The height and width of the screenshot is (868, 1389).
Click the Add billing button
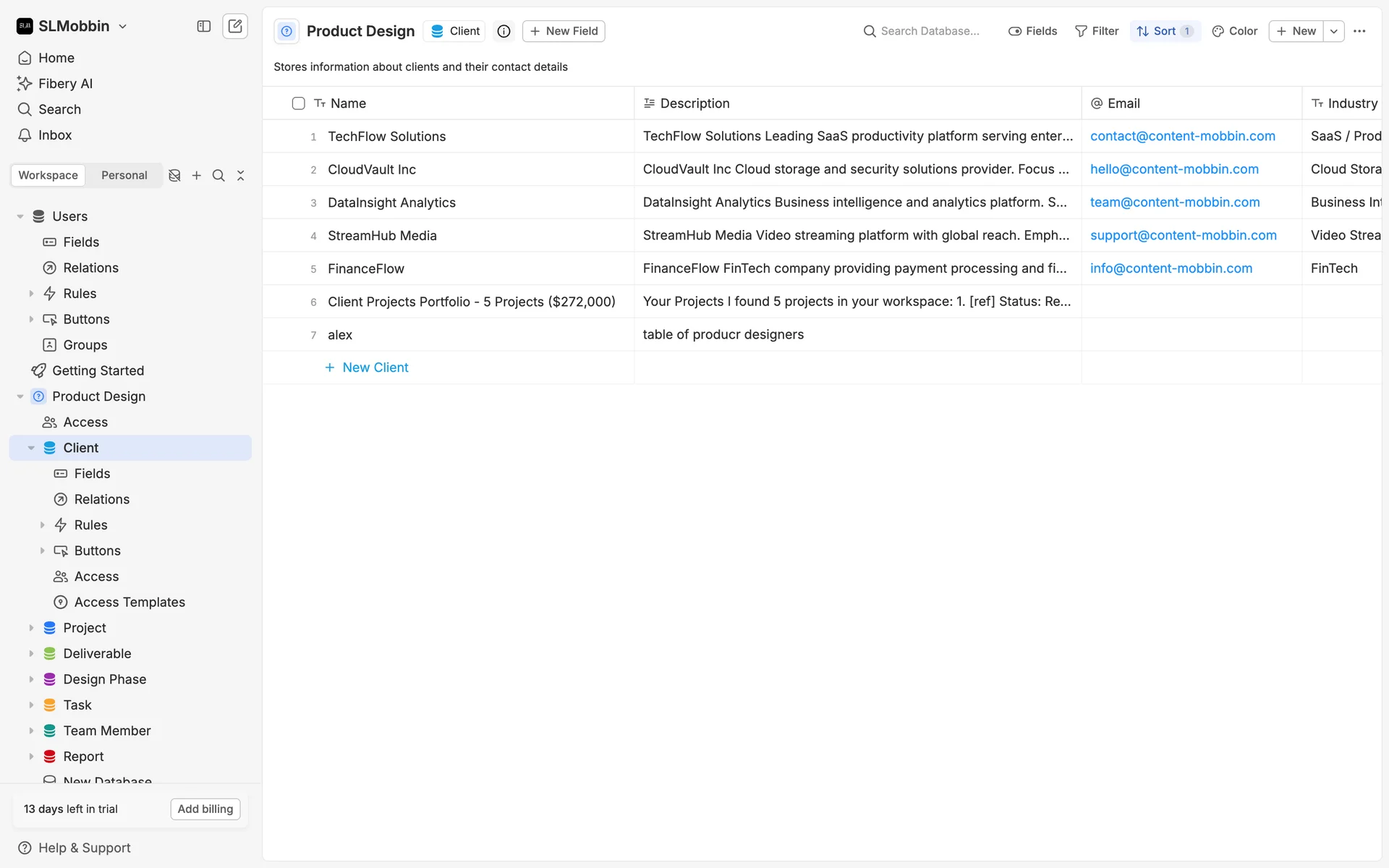205,809
